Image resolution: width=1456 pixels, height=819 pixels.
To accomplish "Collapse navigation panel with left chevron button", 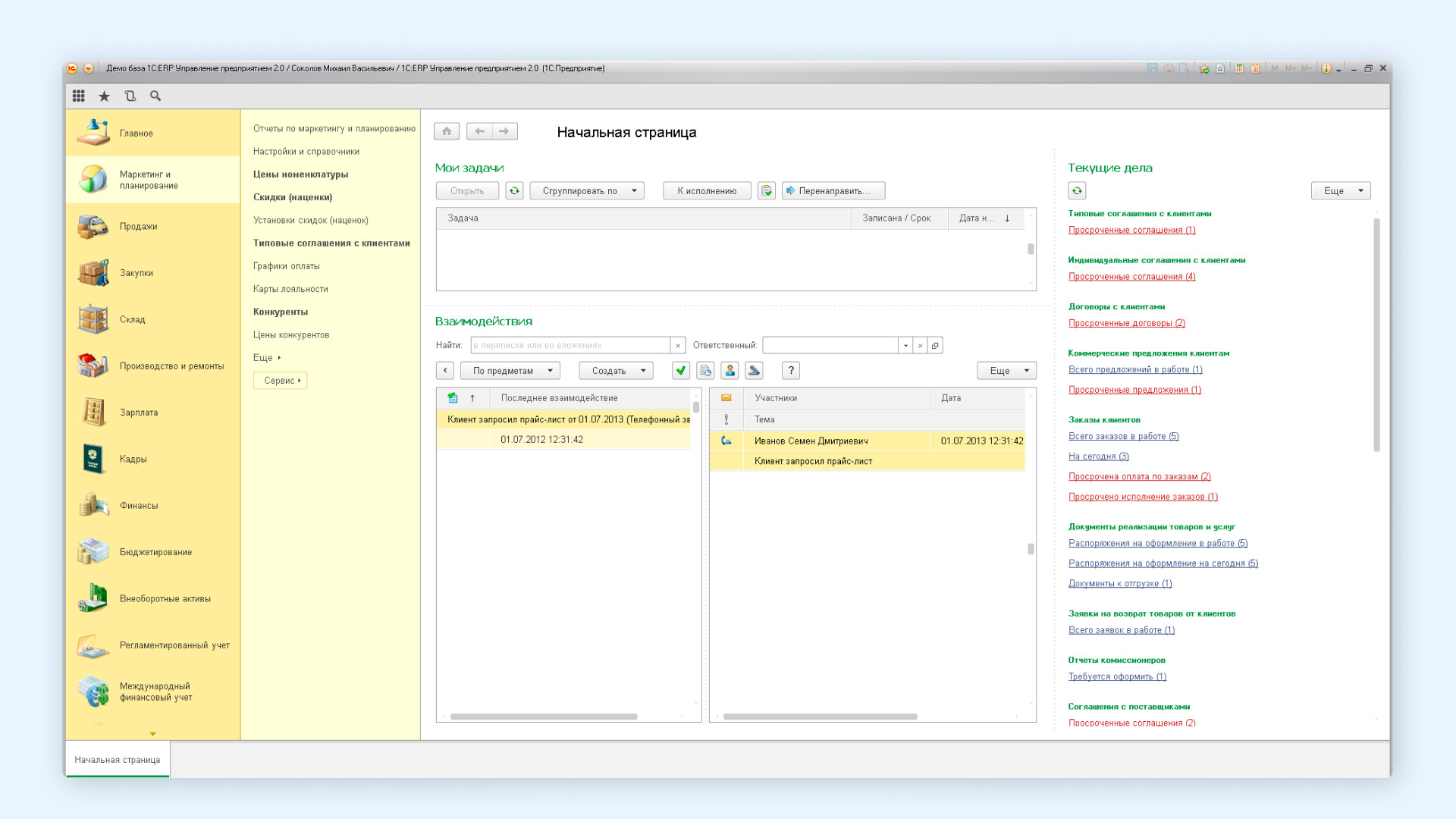I will pyautogui.click(x=445, y=371).
